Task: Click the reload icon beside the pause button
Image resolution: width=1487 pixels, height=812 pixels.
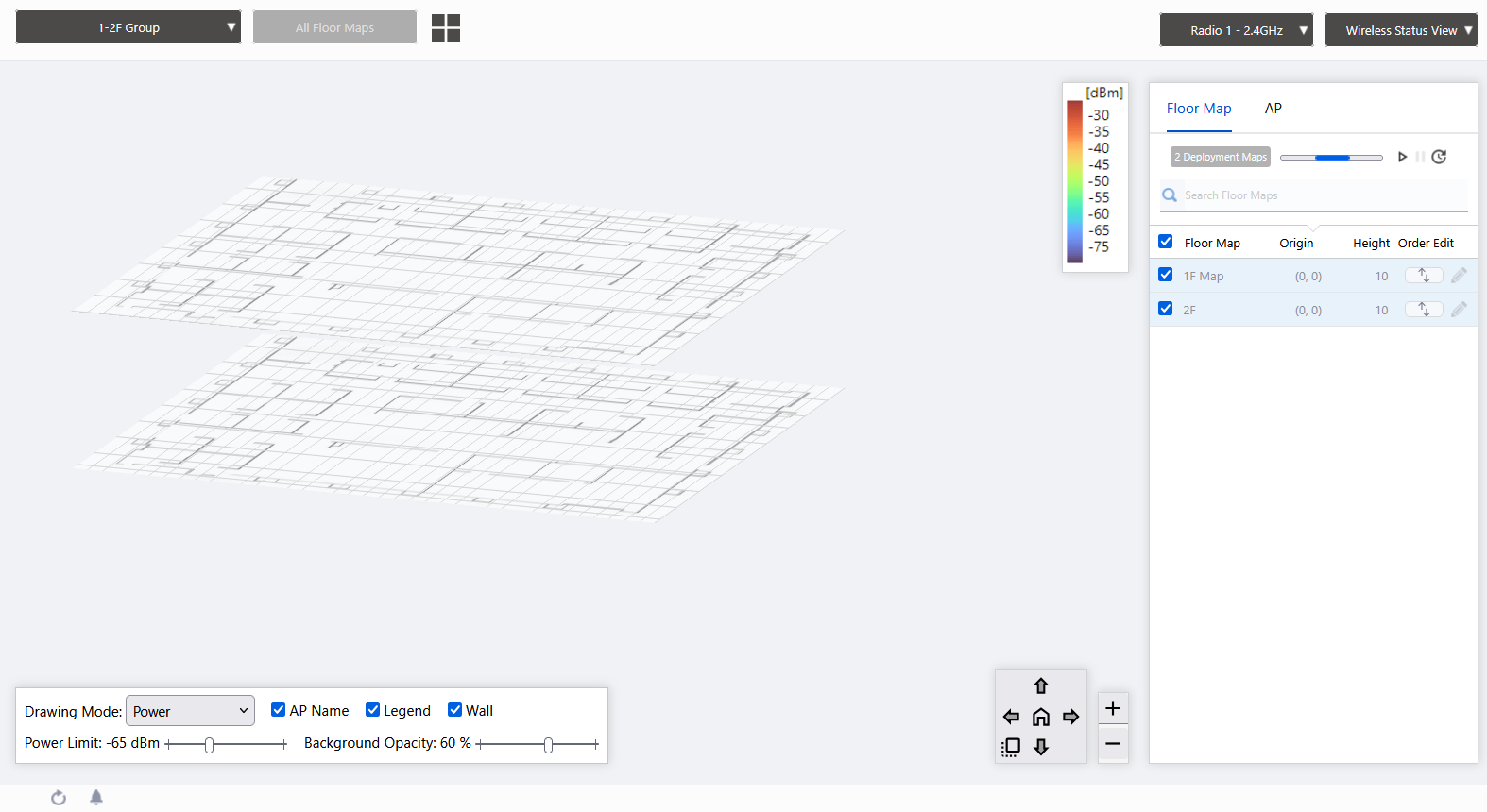Action: coord(1439,157)
